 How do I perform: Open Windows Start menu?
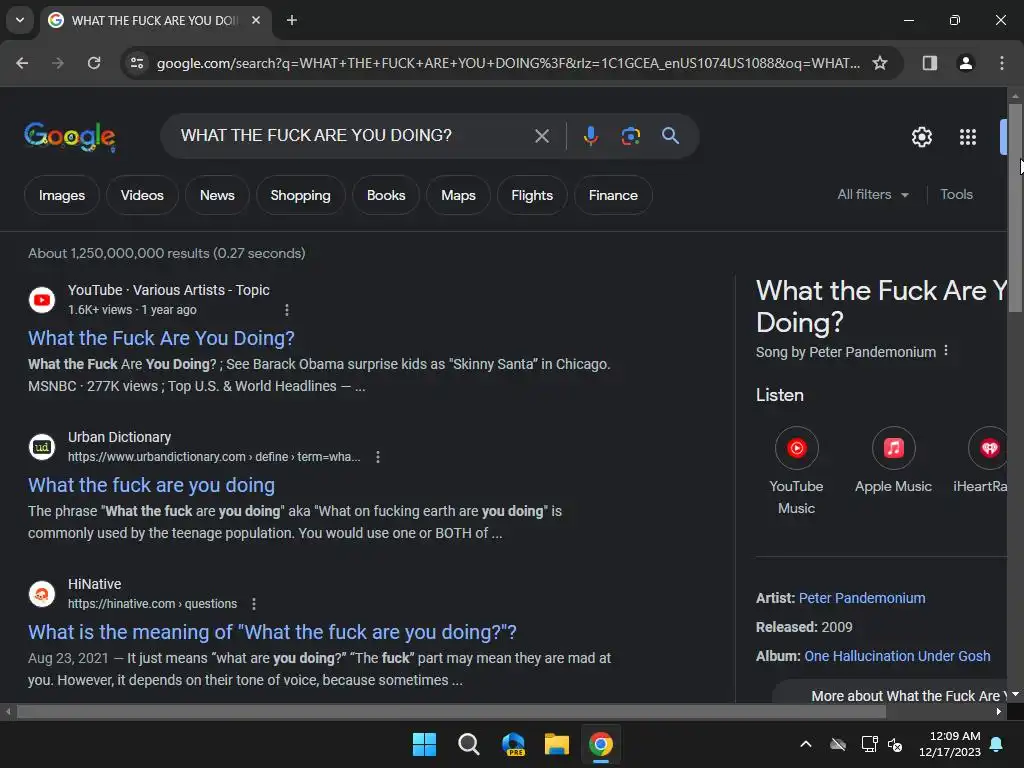[424, 744]
